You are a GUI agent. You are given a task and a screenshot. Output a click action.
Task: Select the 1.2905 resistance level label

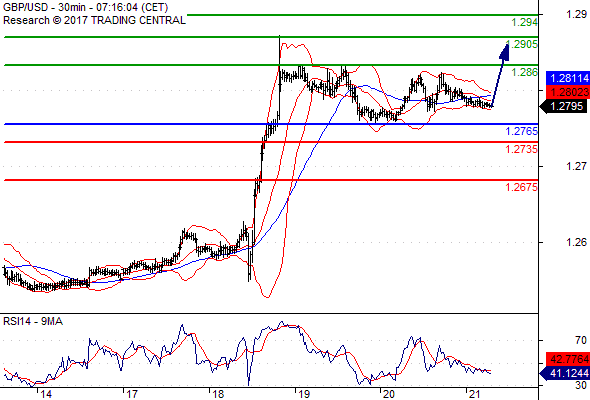[522, 44]
